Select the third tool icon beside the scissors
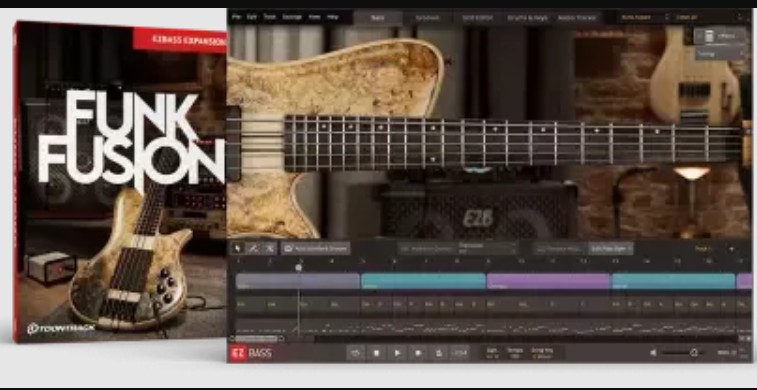Viewport: 757px width, 390px height. point(269,249)
